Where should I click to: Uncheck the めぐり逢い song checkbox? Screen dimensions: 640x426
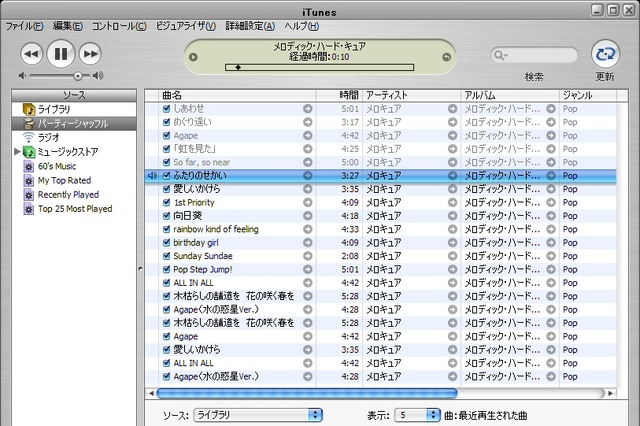[166, 122]
